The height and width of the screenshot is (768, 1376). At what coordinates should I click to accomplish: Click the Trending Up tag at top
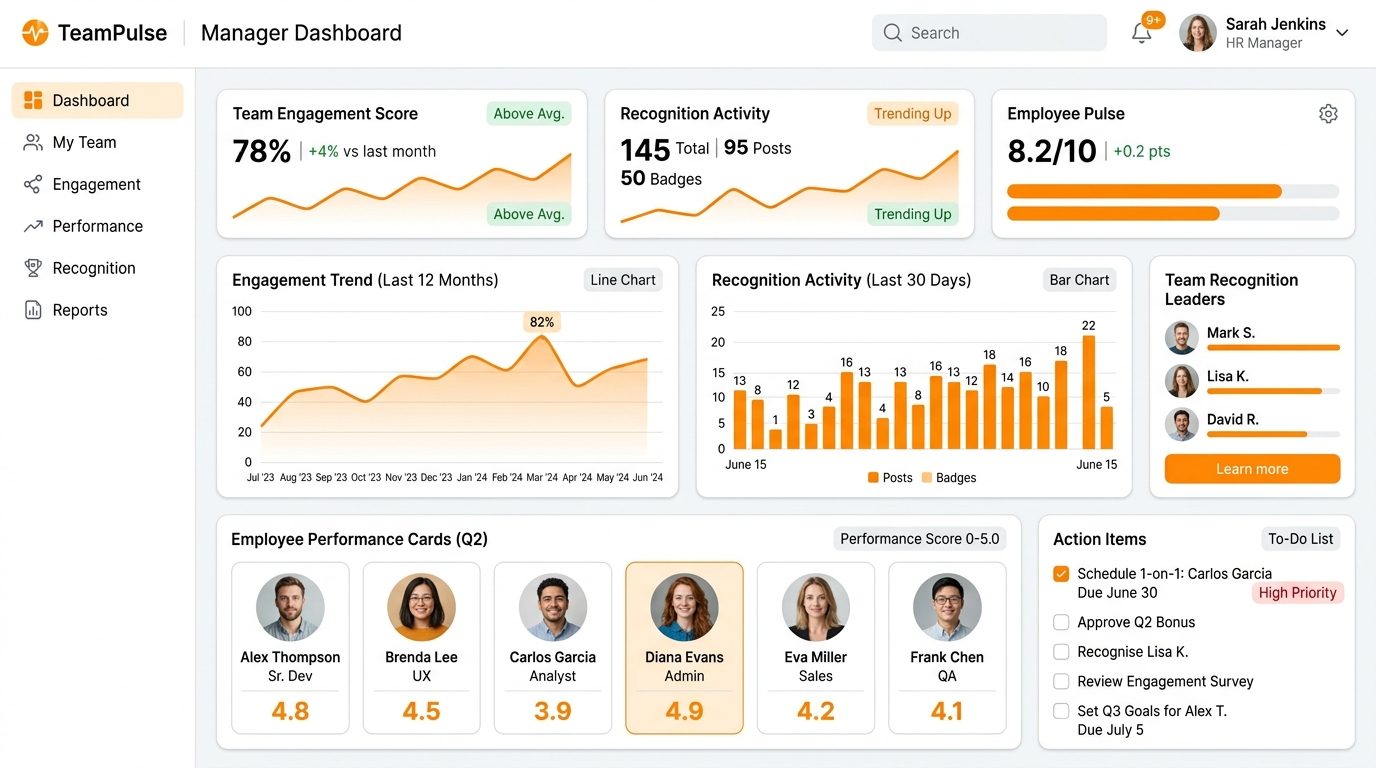click(912, 114)
